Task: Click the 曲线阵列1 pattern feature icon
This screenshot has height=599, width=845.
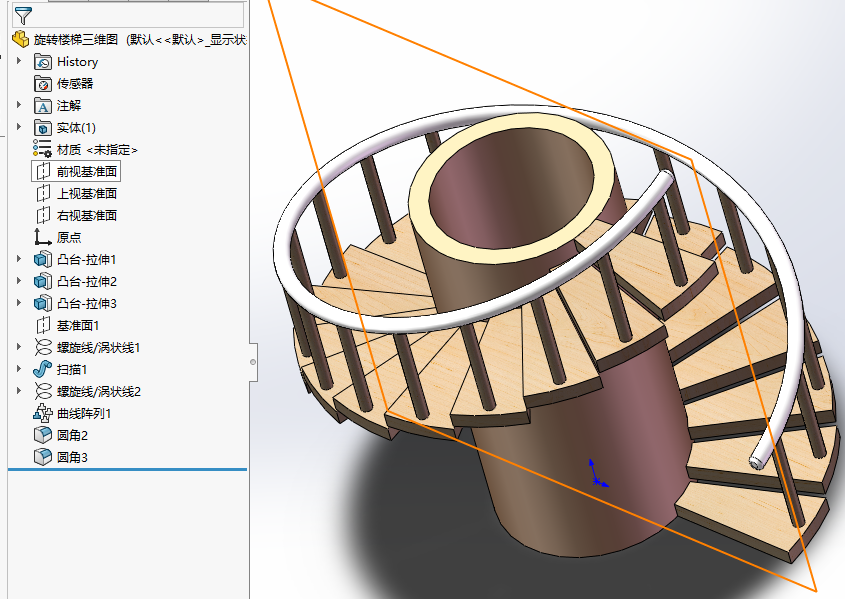Action: [43, 413]
